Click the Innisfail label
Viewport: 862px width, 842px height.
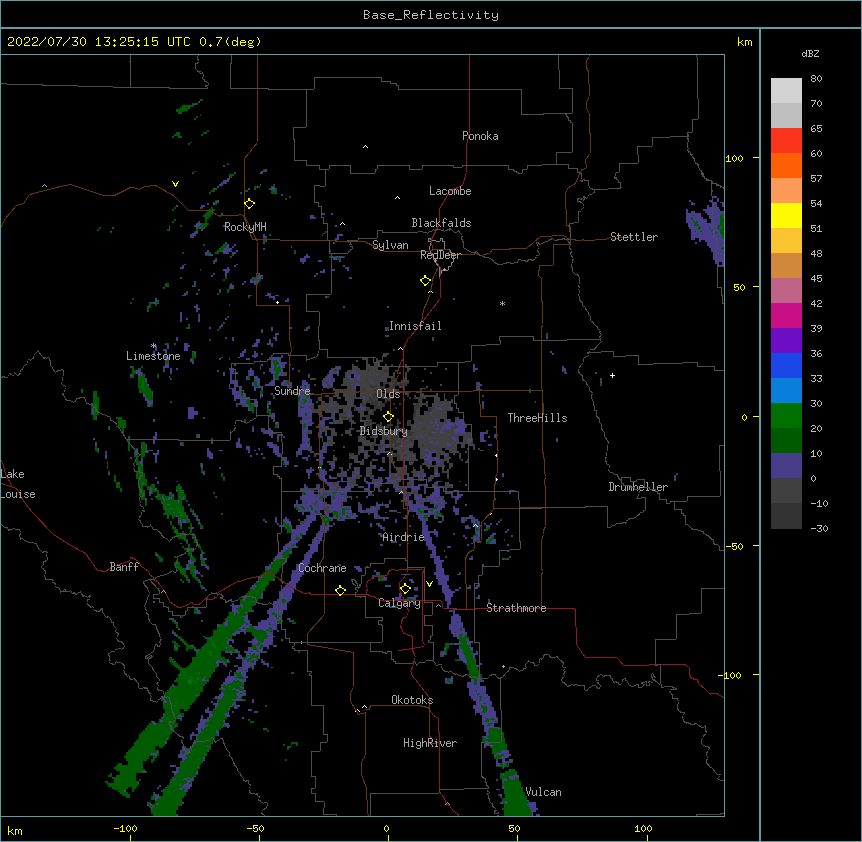tap(415, 326)
